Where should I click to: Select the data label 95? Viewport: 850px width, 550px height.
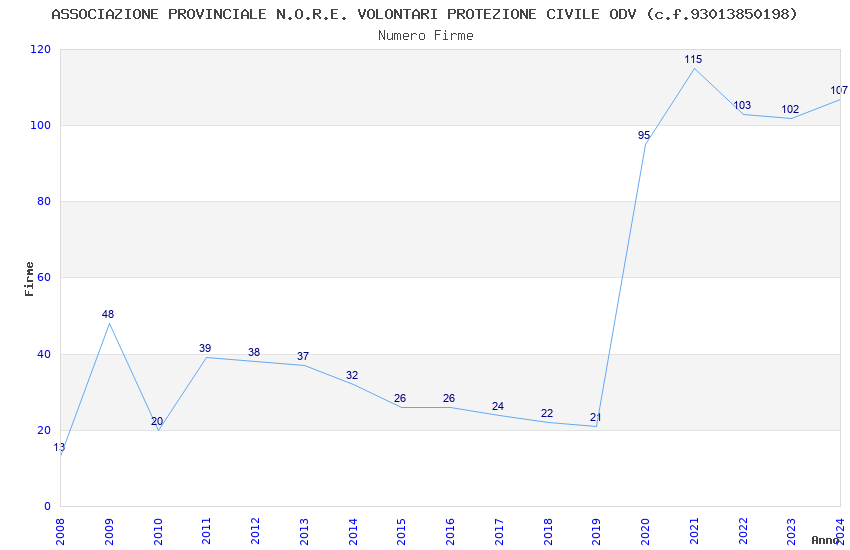644,135
